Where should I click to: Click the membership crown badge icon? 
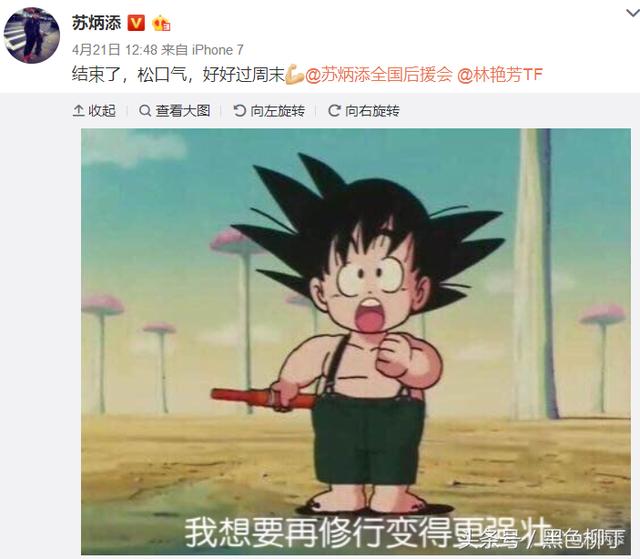point(161,23)
